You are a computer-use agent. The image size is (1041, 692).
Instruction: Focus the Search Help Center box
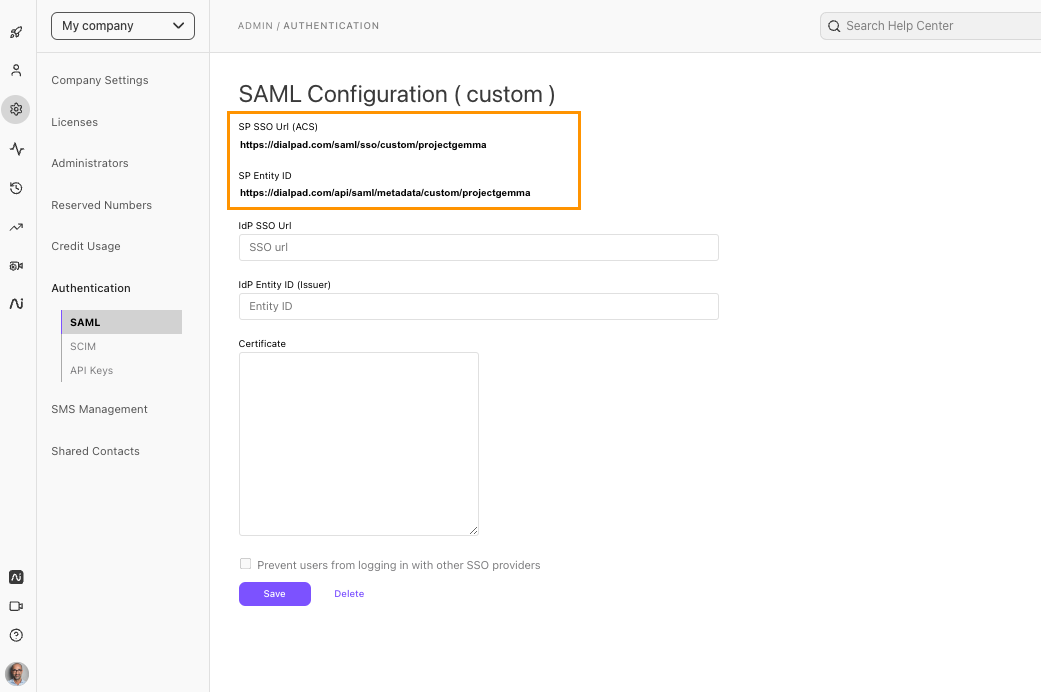tap(930, 26)
